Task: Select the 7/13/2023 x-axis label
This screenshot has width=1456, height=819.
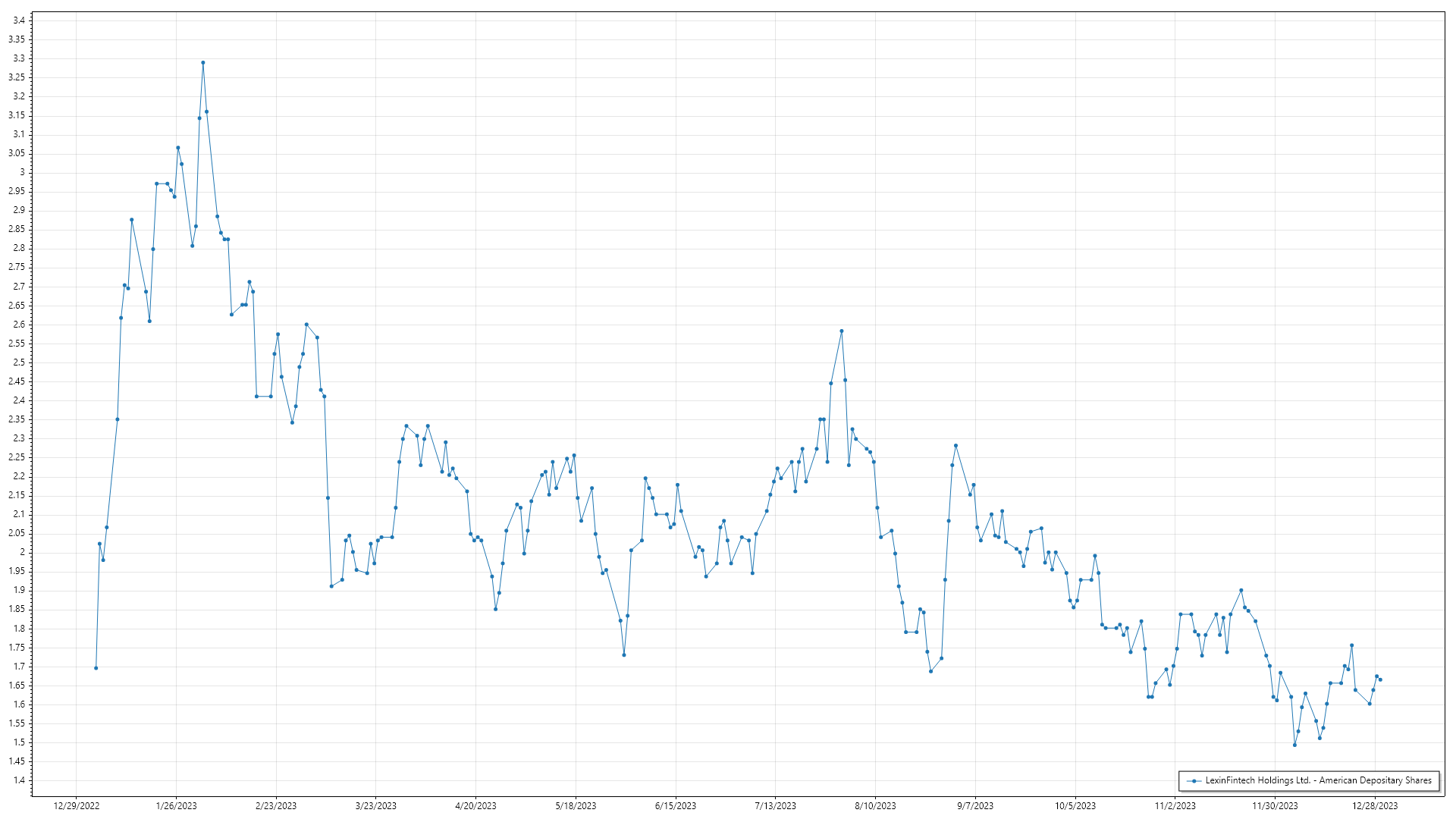Action: coord(775,806)
